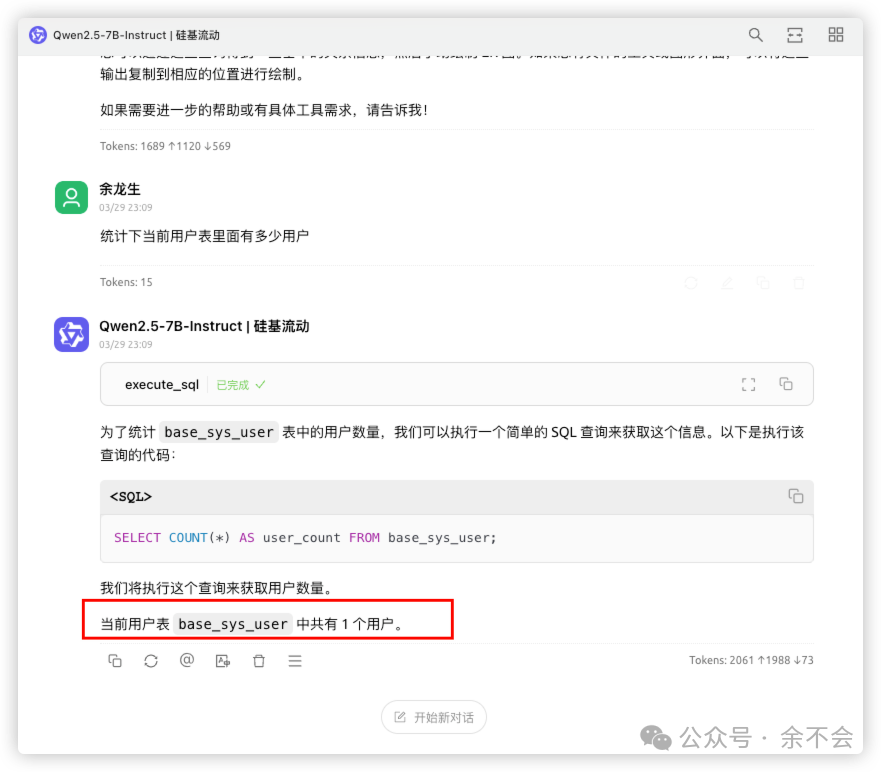The image size is (881, 772).
Task: Copy the execute_sql tool call result
Action: point(786,383)
